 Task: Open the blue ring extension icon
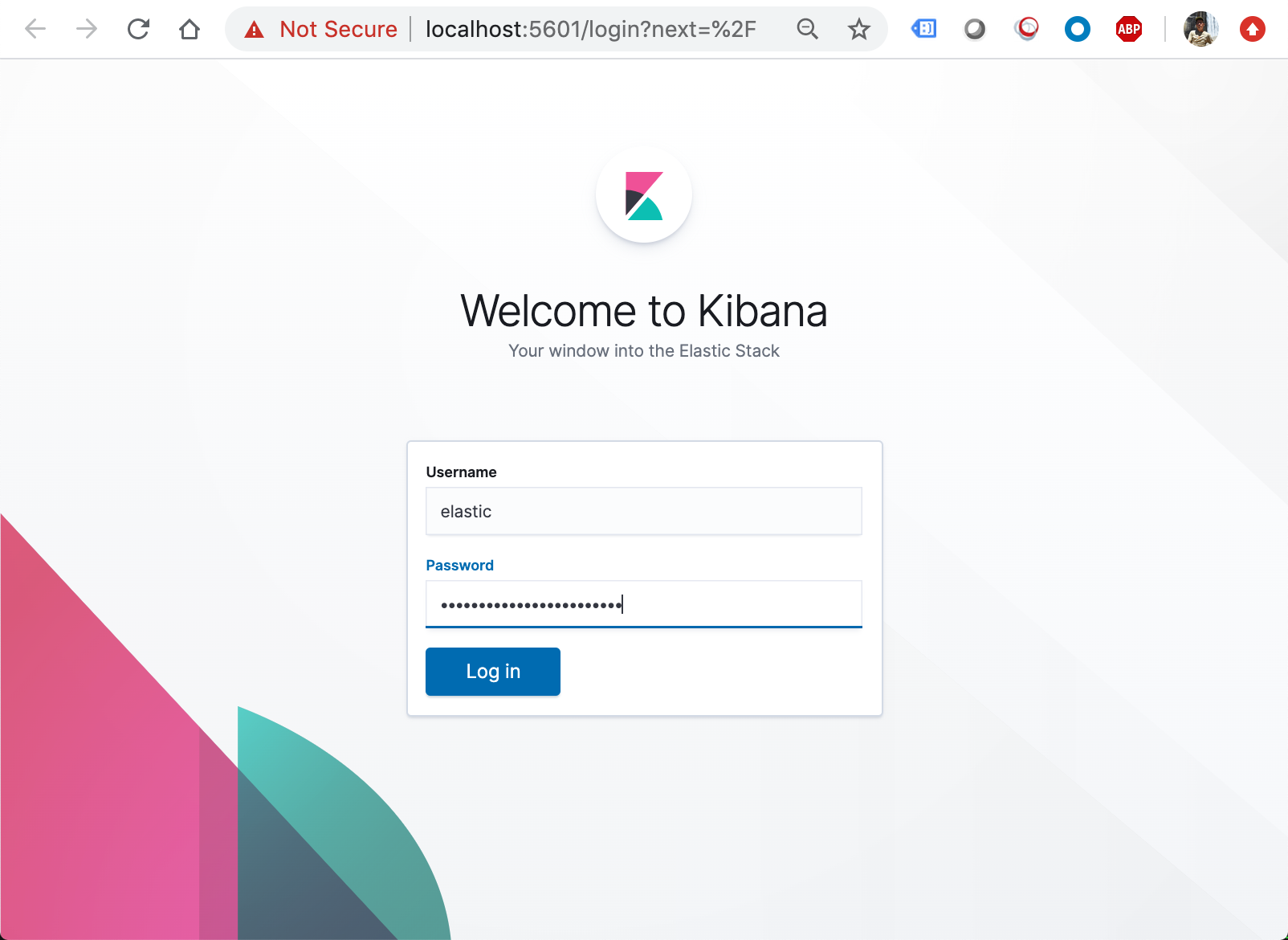(1078, 30)
